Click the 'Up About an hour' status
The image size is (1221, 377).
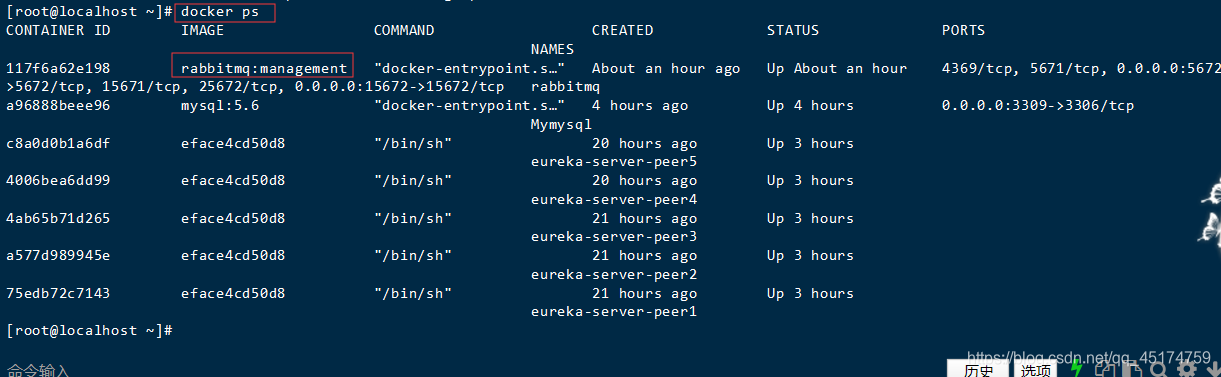pos(837,68)
